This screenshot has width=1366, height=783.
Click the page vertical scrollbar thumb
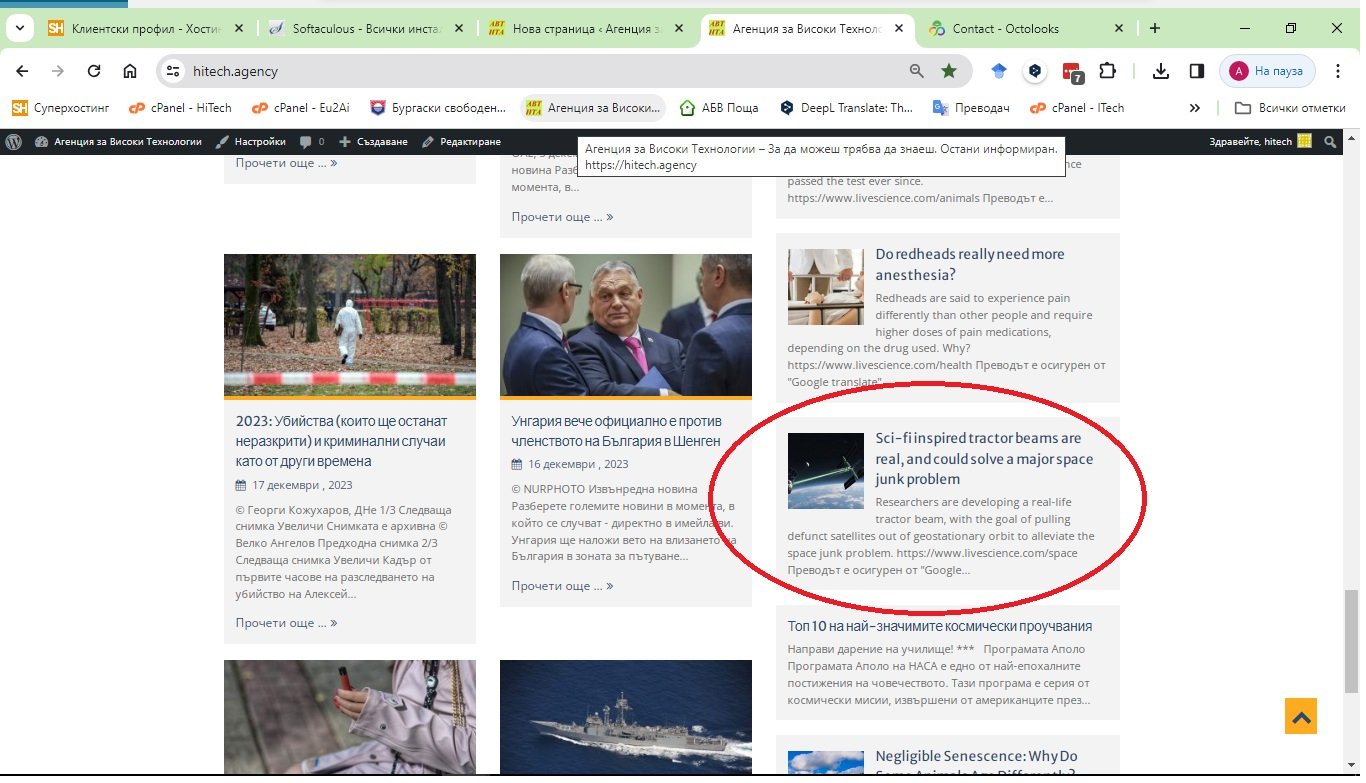pos(1351,640)
